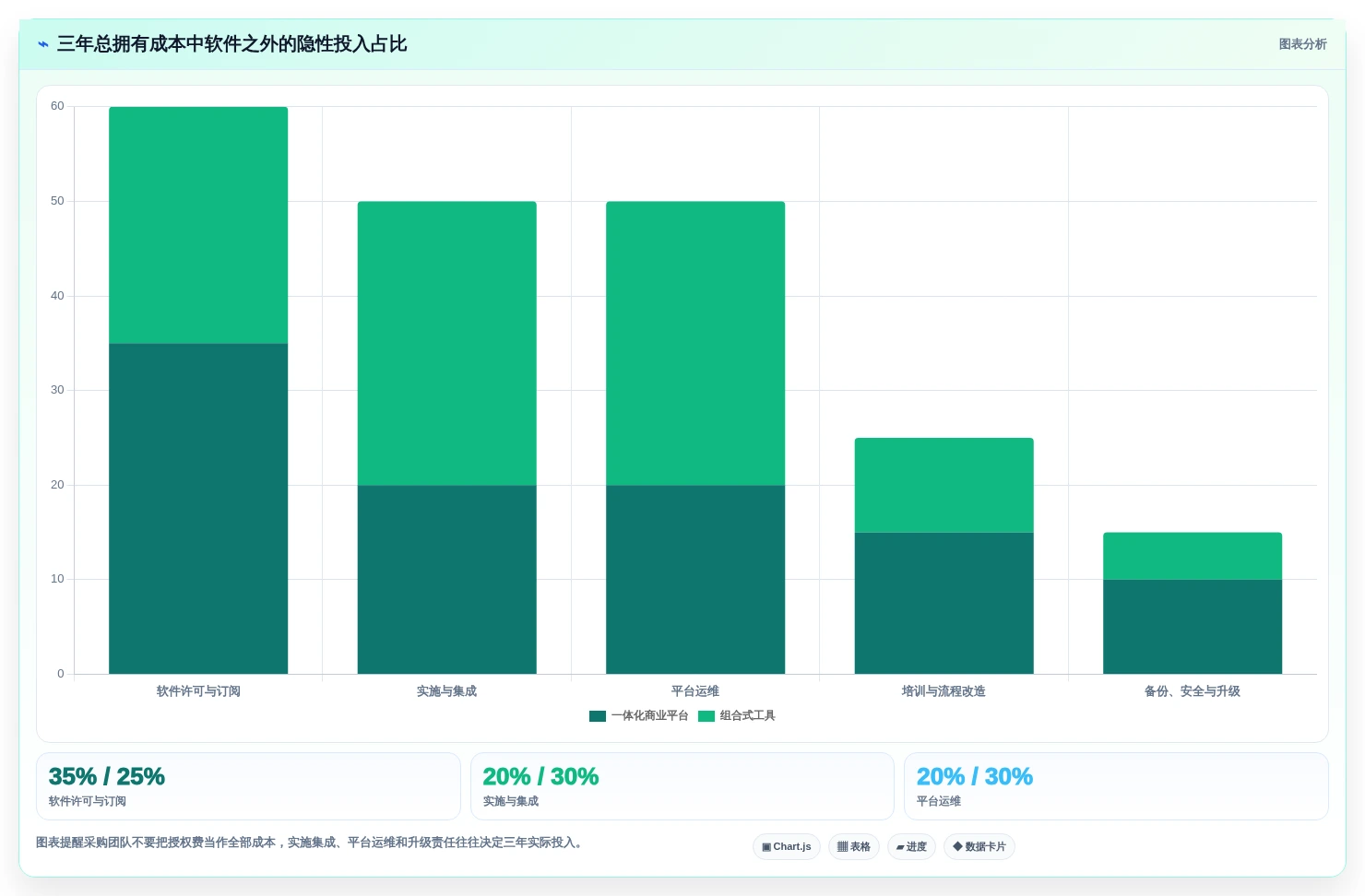Screen dimensions: 1365x896
Task: Toggle the 一体化商业平台 legend item
Action: pos(638,715)
